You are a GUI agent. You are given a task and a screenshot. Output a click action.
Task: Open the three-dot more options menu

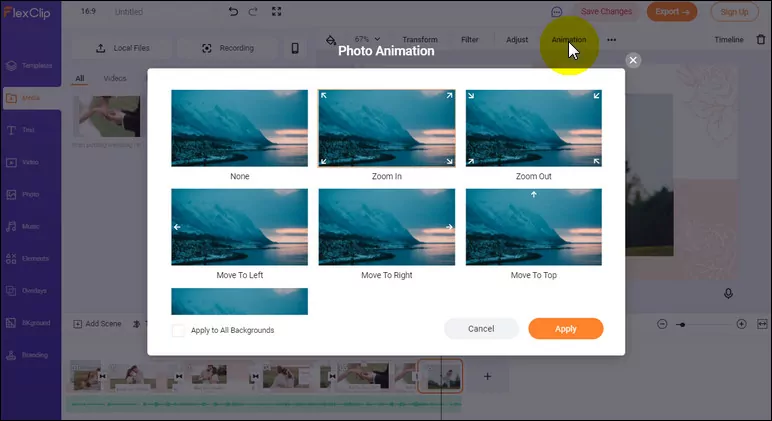coord(611,40)
